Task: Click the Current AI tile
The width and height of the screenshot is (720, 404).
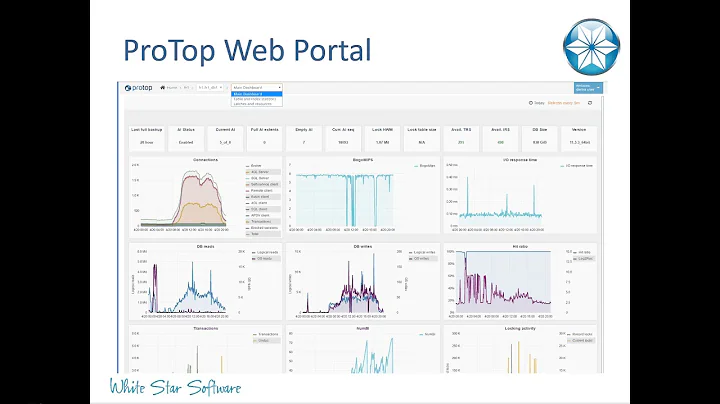Action: (225, 138)
